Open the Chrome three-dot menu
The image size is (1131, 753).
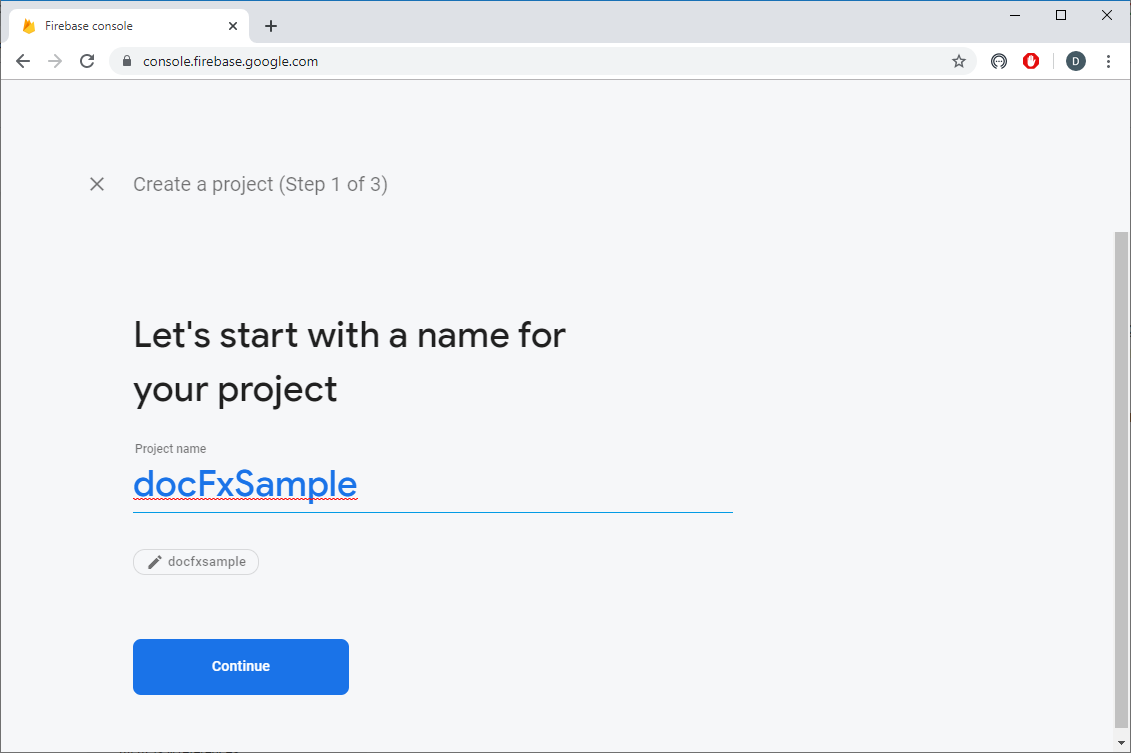[x=1108, y=61]
